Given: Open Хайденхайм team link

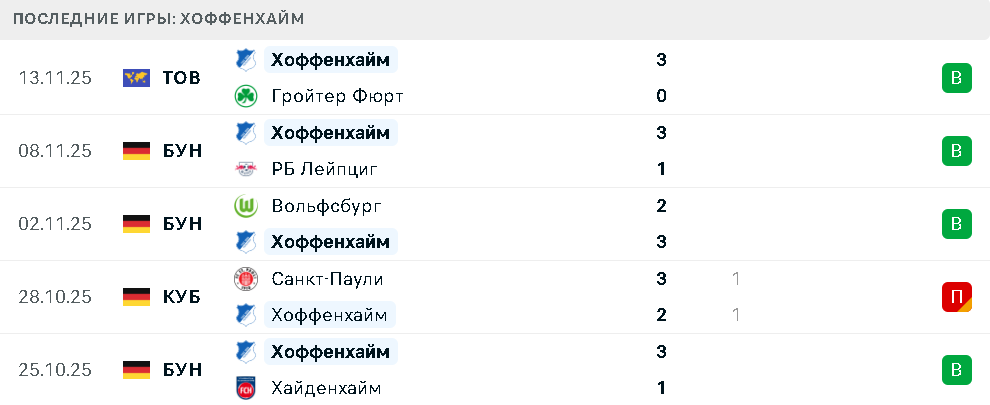Looking at the screenshot, I should 326,388.
